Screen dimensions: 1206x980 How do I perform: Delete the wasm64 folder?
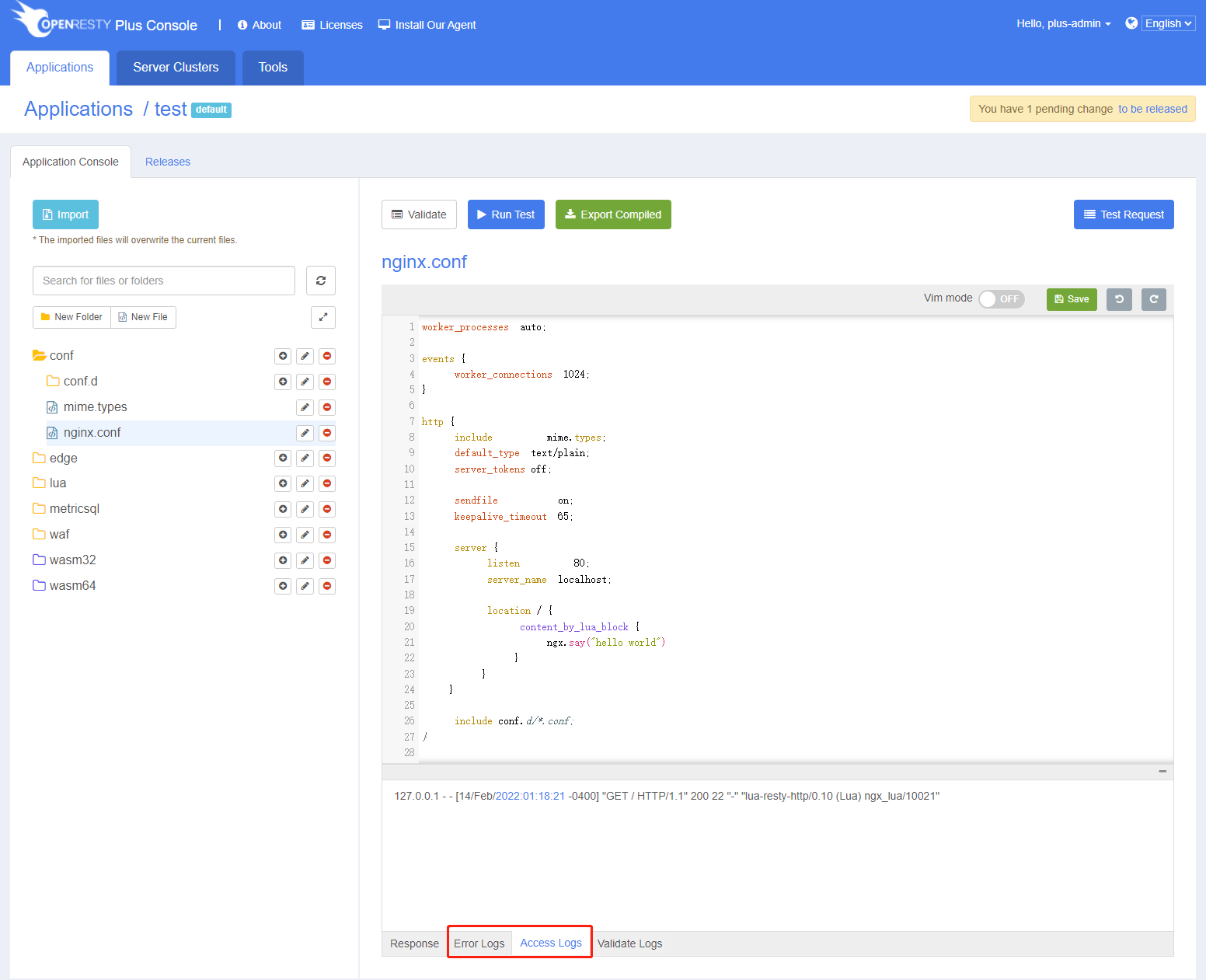click(327, 586)
